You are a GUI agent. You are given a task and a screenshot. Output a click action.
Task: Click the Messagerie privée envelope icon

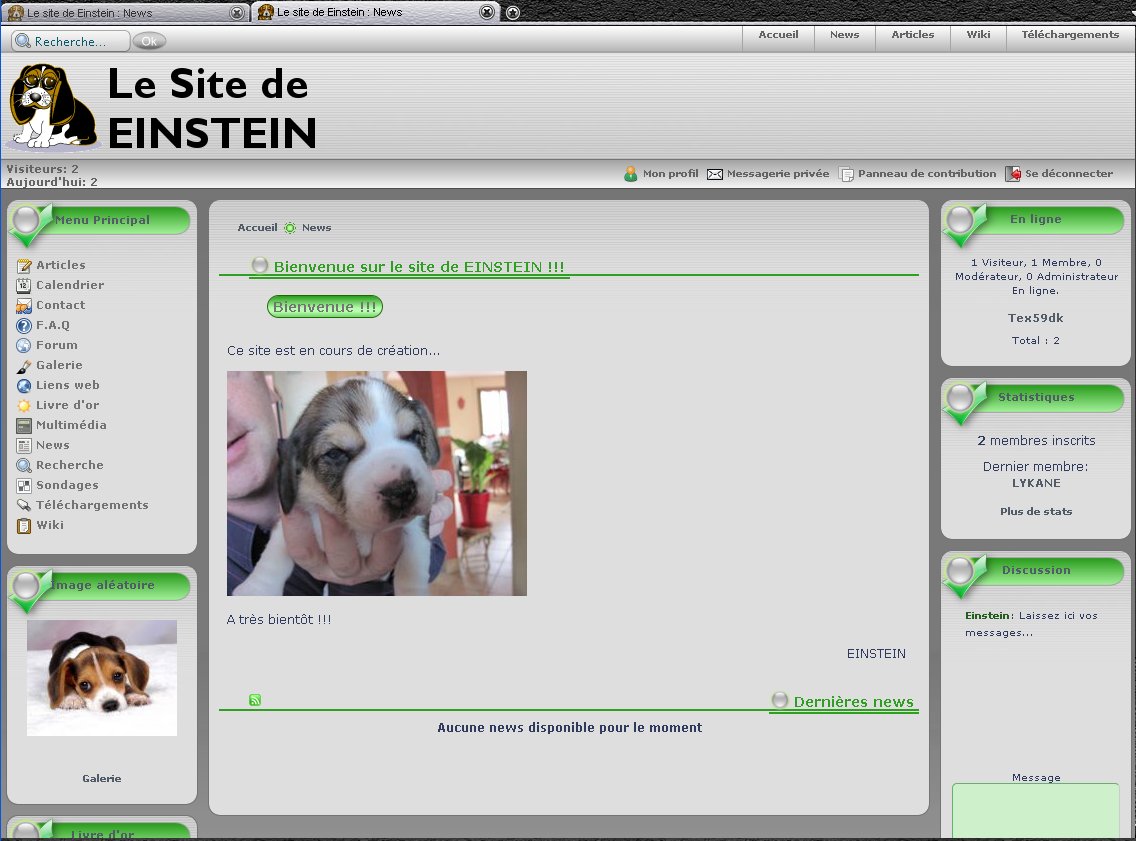pyautogui.click(x=715, y=174)
